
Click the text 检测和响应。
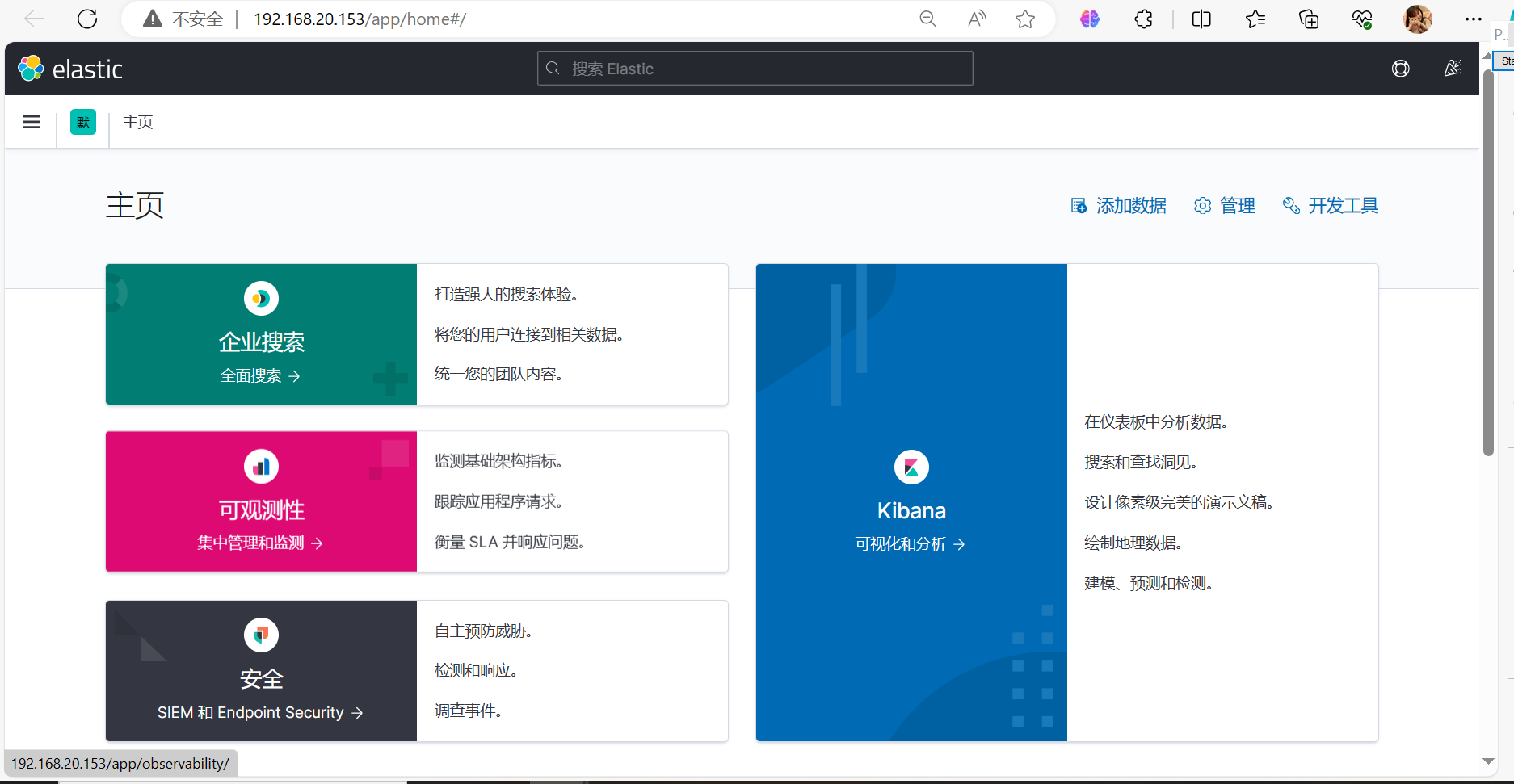[x=476, y=671]
